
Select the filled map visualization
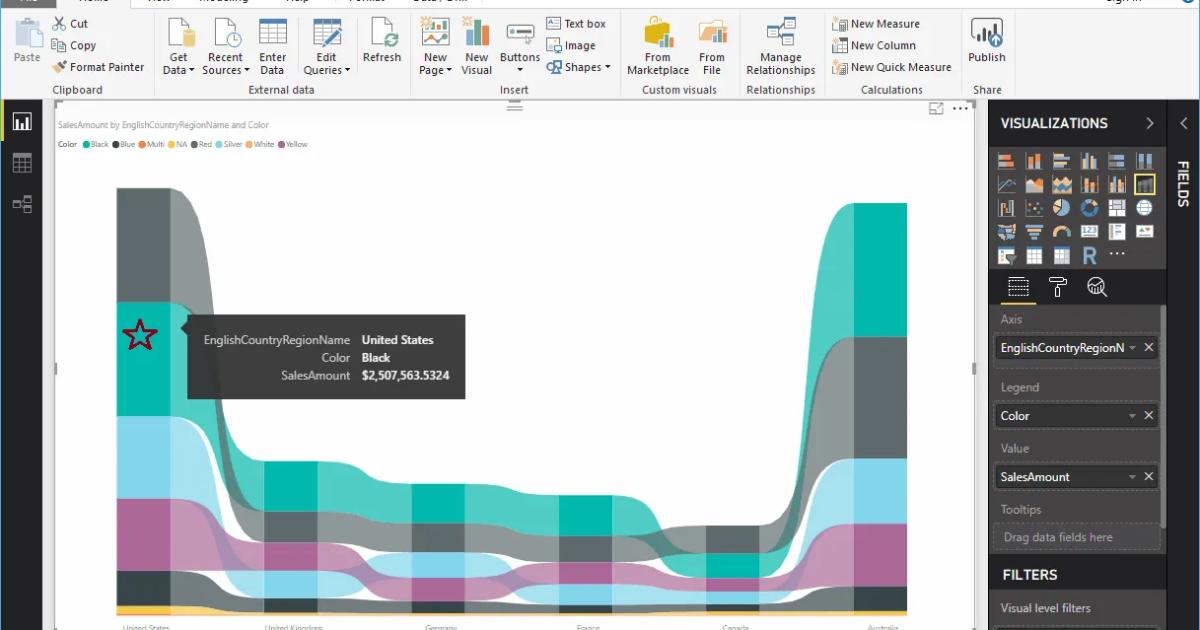(1007, 232)
